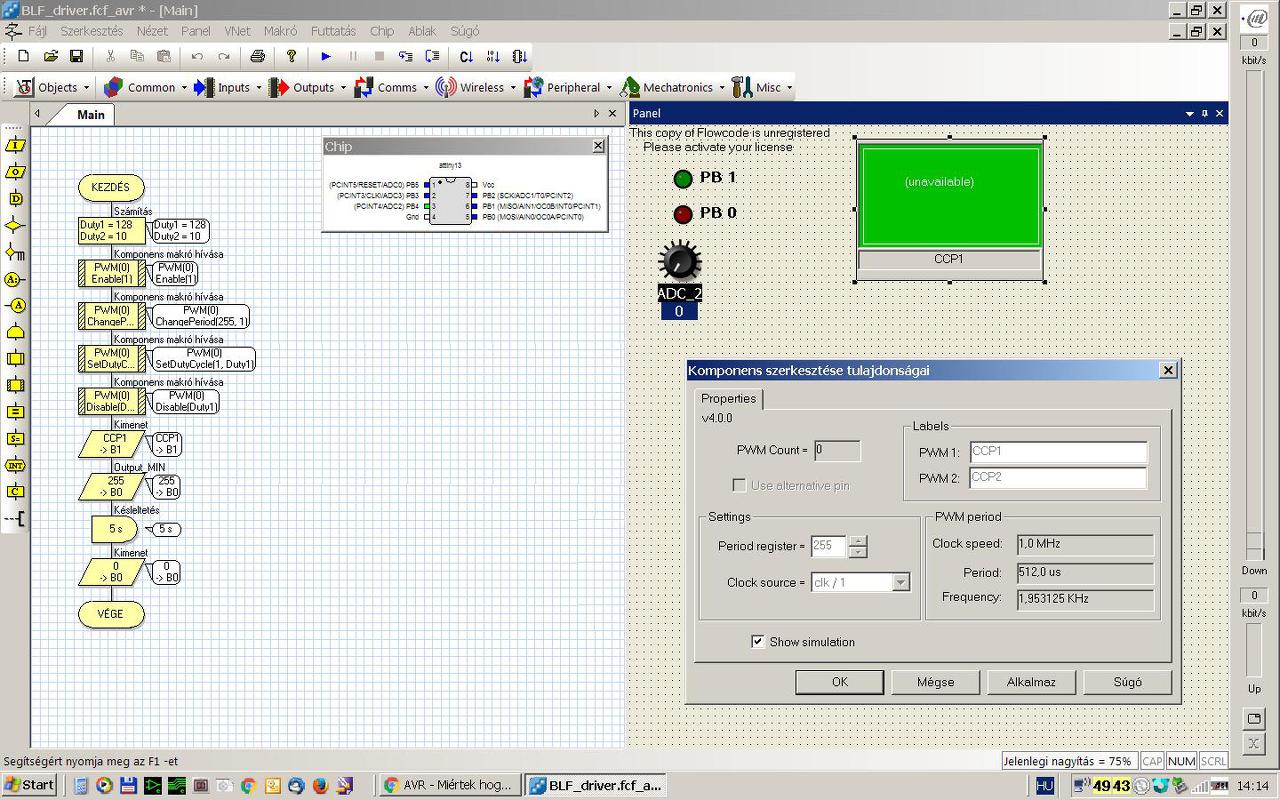Click the HU language indicator in the taskbar
Screen dimensions: 1280x800
coord(1045,786)
